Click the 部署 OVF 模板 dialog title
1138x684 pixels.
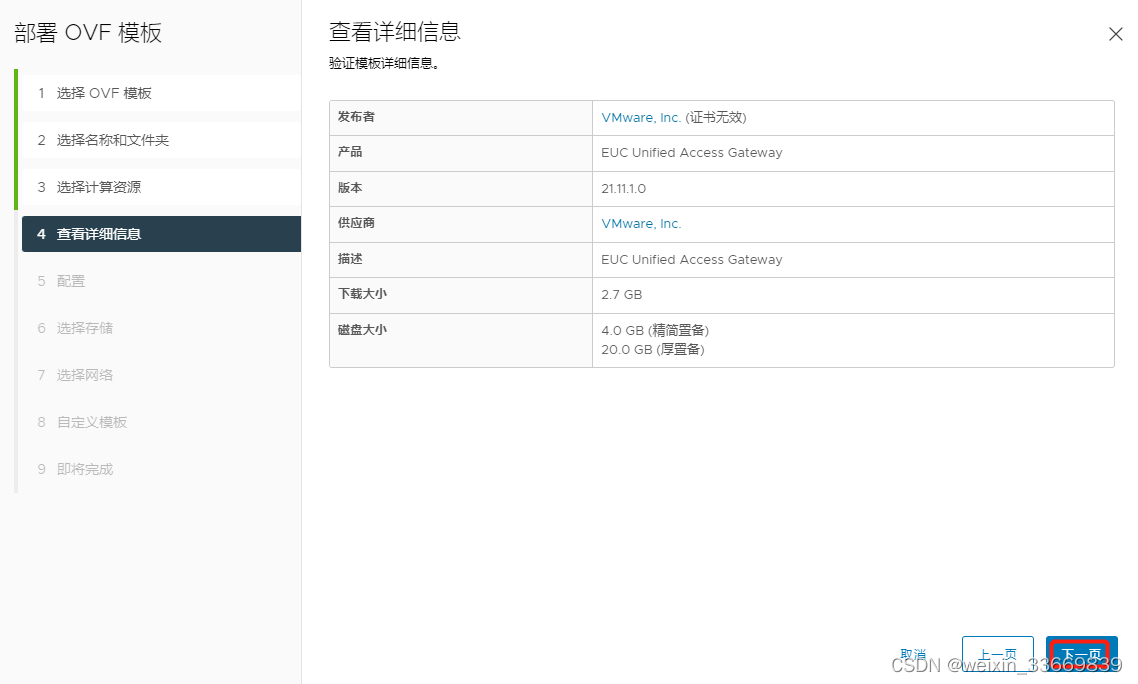pyautogui.click(x=88, y=33)
